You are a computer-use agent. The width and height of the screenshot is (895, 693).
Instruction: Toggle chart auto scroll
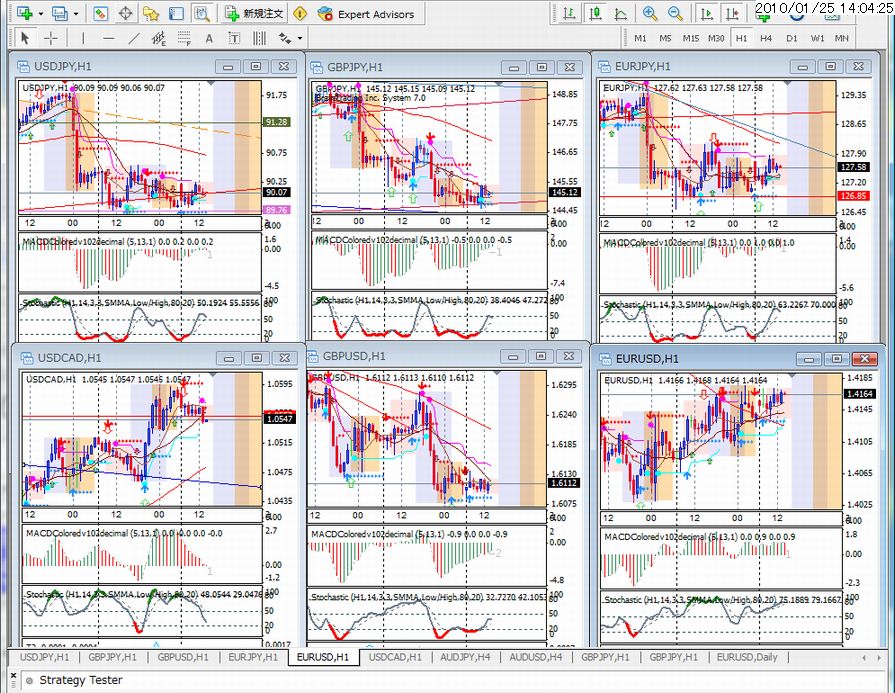click(707, 13)
